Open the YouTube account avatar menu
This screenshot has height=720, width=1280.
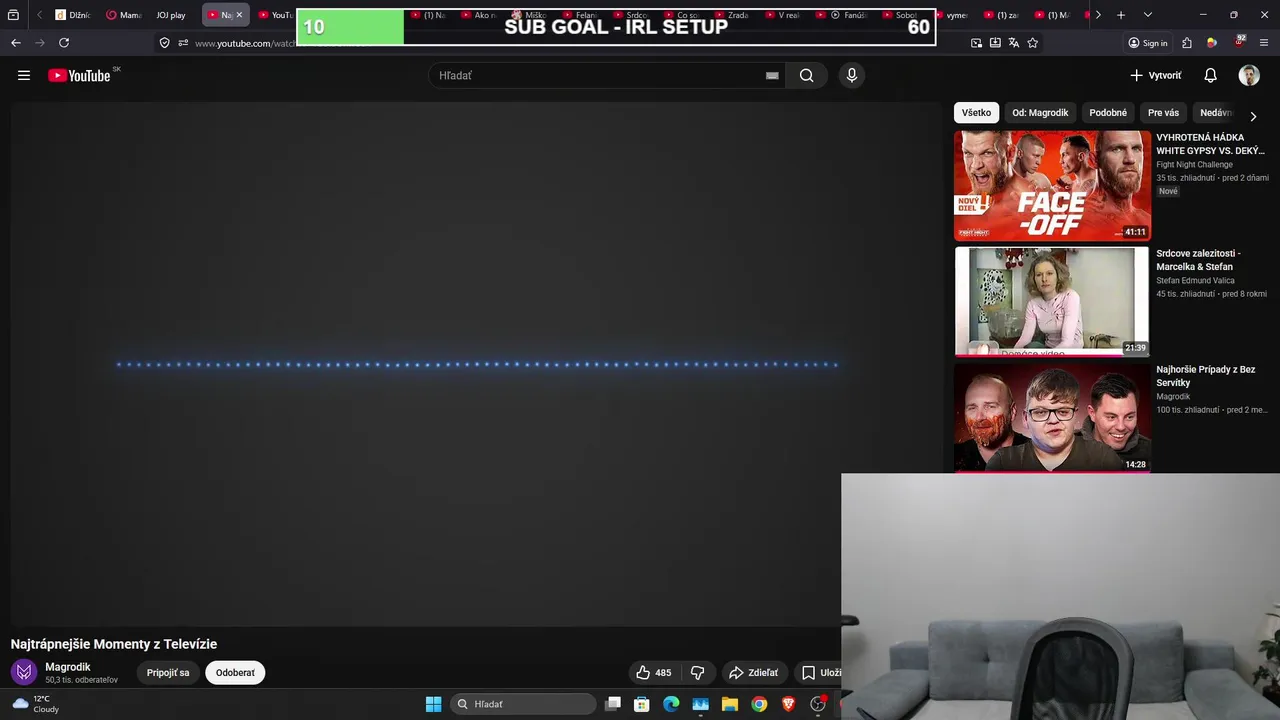point(1249,75)
